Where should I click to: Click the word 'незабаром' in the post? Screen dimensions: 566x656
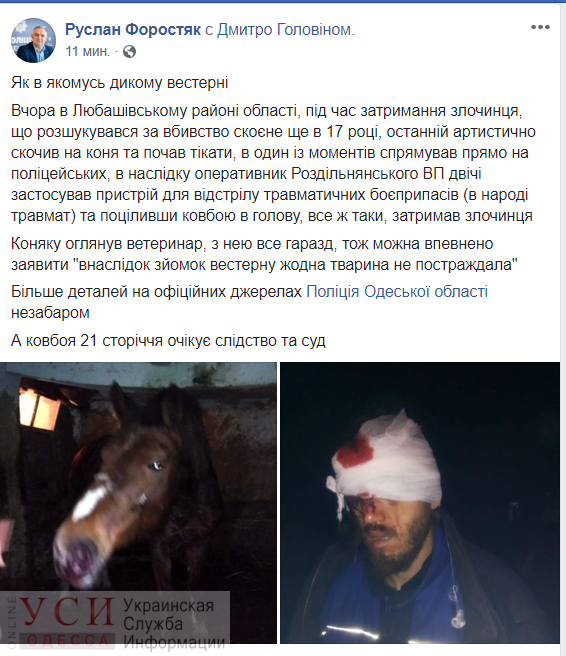(50, 313)
